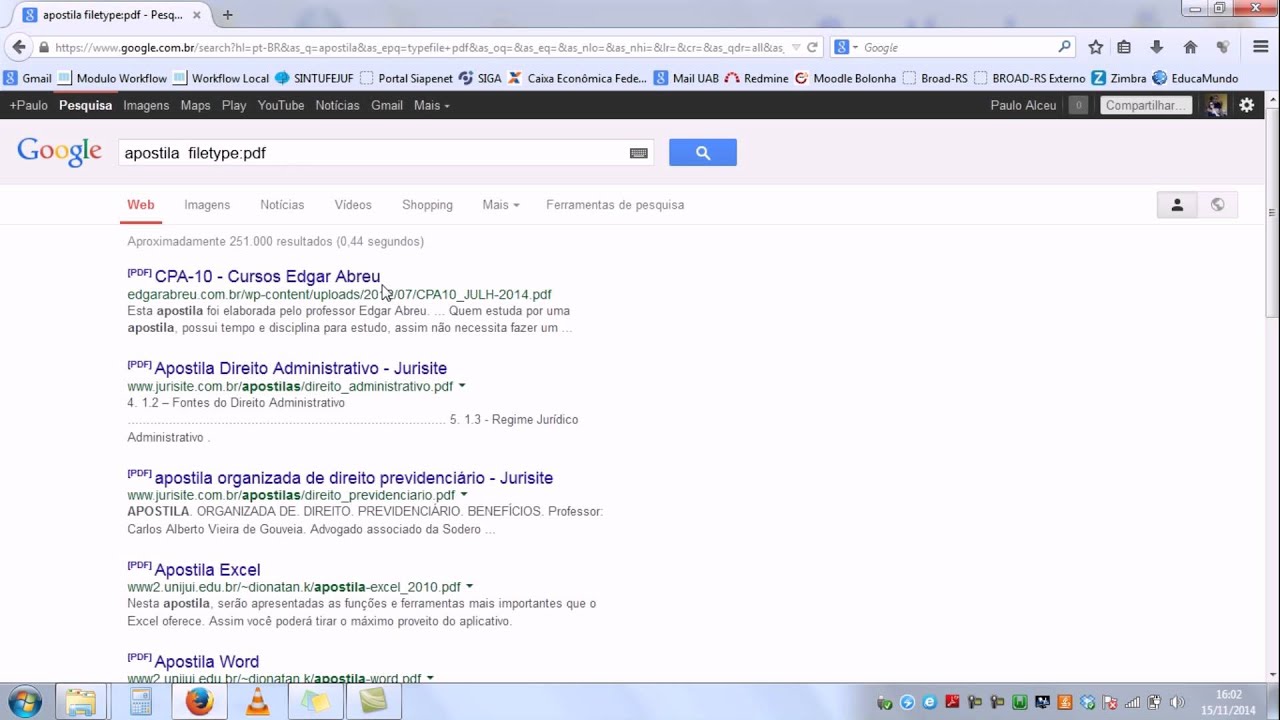Open the Moodle Bolonha bookmark

pos(845,78)
